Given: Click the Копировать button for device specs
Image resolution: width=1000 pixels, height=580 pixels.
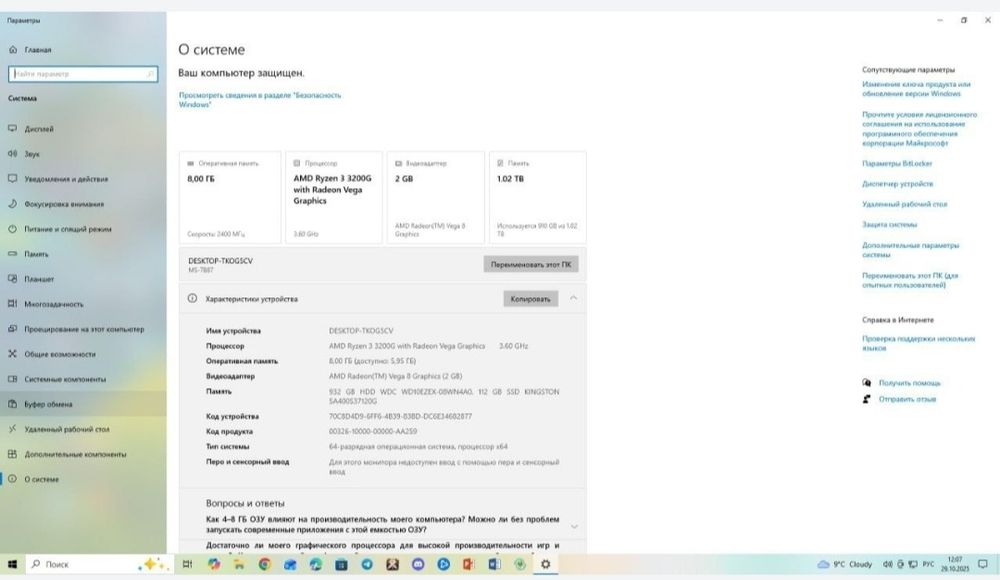Looking at the screenshot, I should pos(530,299).
